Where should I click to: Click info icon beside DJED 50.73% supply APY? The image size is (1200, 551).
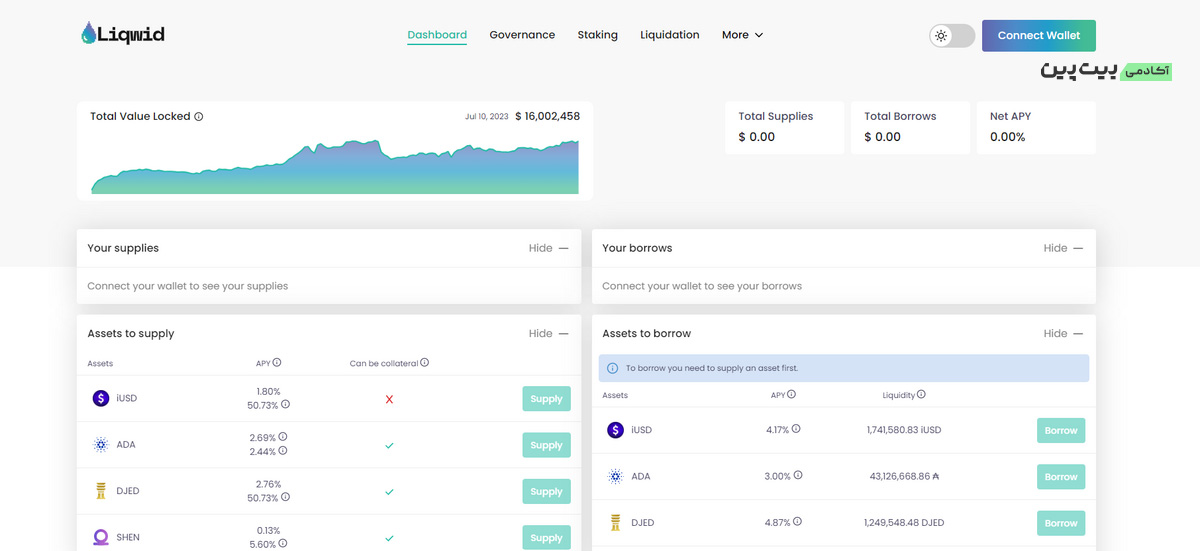(286, 497)
